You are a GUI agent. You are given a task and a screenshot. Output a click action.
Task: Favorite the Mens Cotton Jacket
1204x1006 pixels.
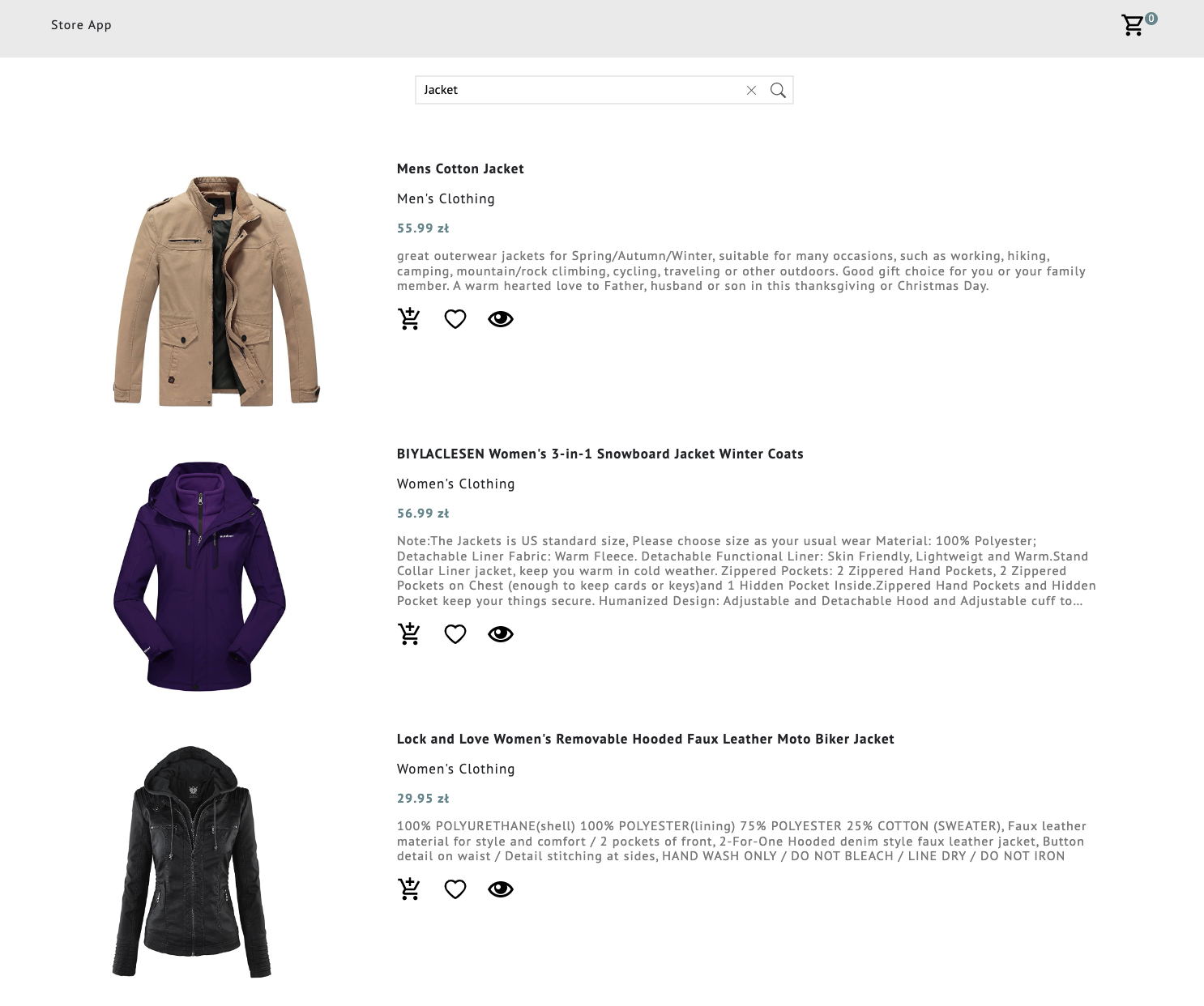coord(455,319)
